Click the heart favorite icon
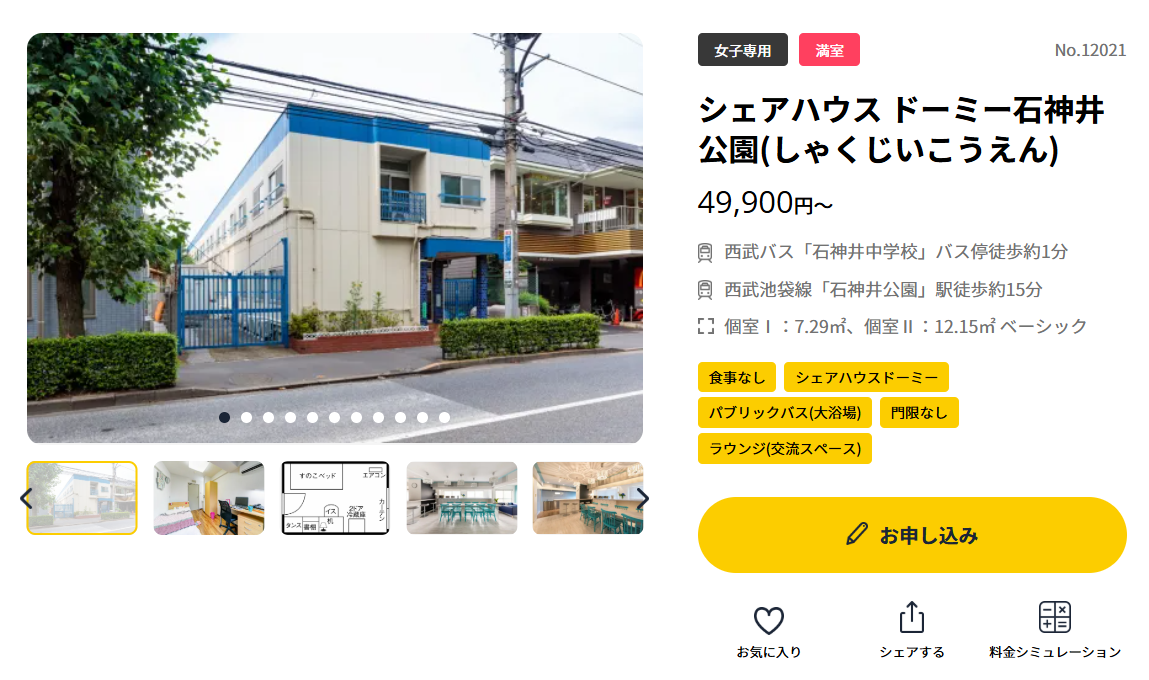The image size is (1149, 680). [769, 621]
